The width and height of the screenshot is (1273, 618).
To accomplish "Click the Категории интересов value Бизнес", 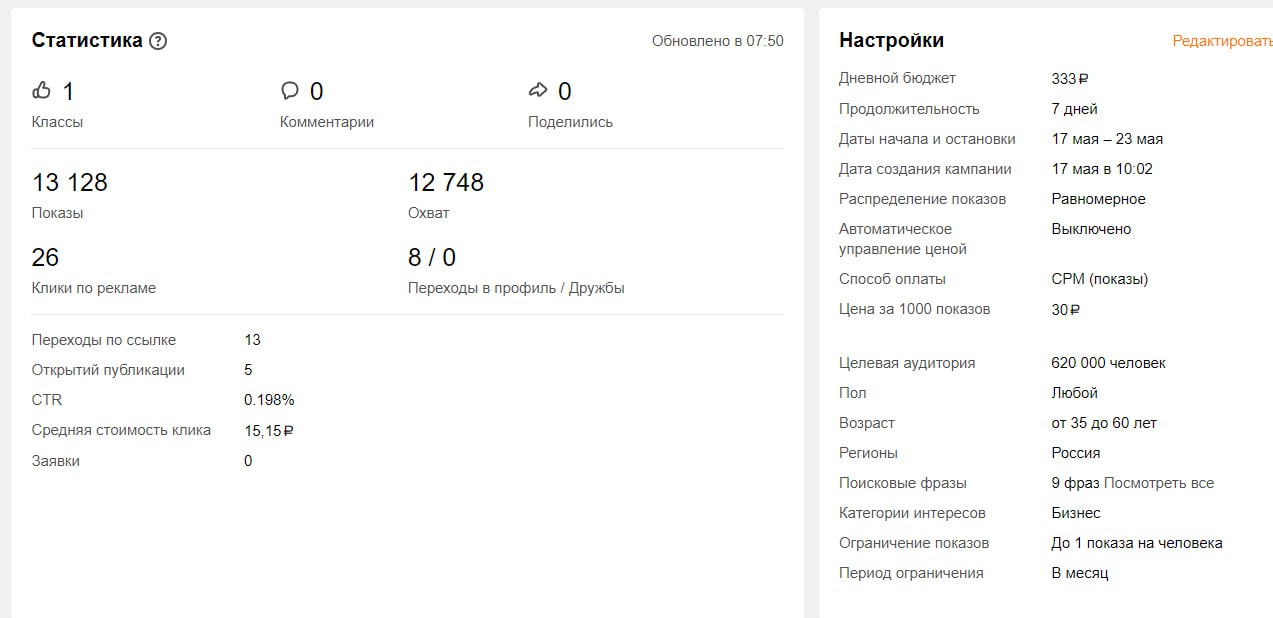I will (x=1076, y=513).
